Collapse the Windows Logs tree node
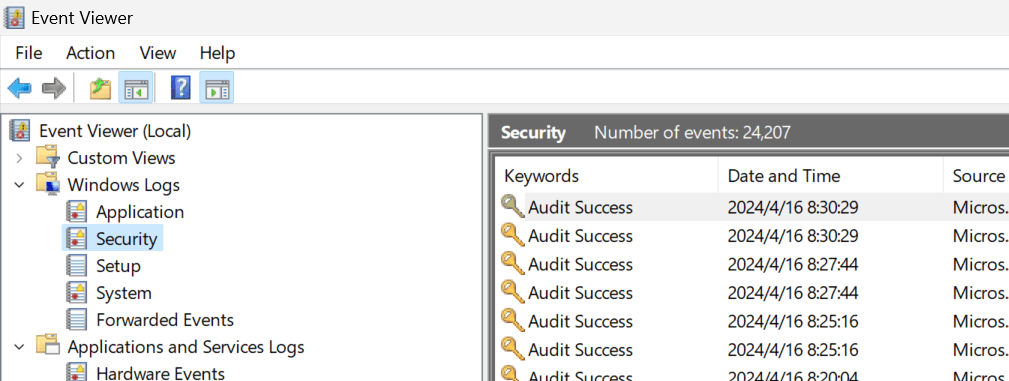Viewport: 1009px width, 381px height. pos(19,185)
